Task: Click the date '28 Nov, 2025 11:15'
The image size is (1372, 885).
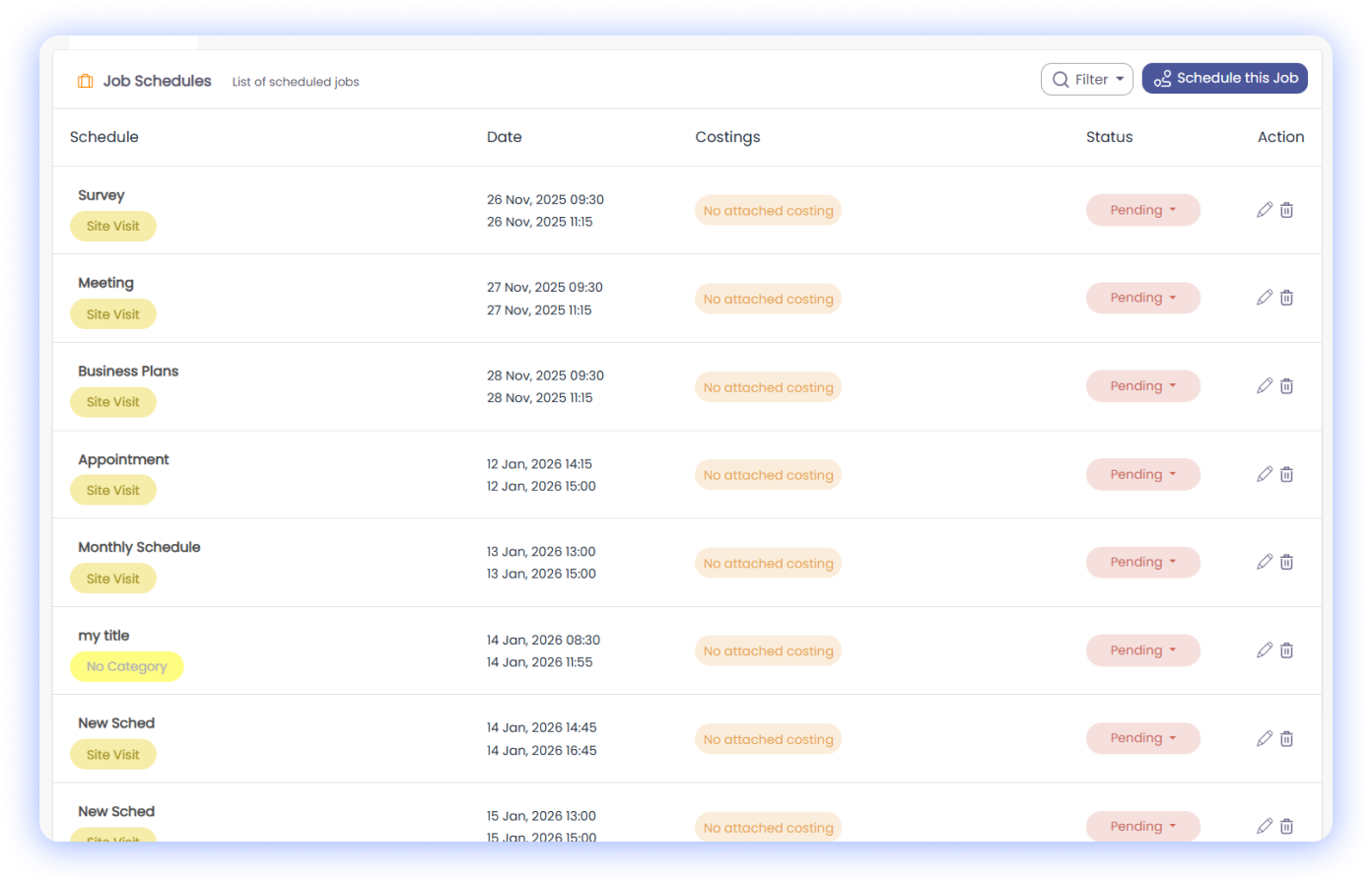Action: [539, 398]
